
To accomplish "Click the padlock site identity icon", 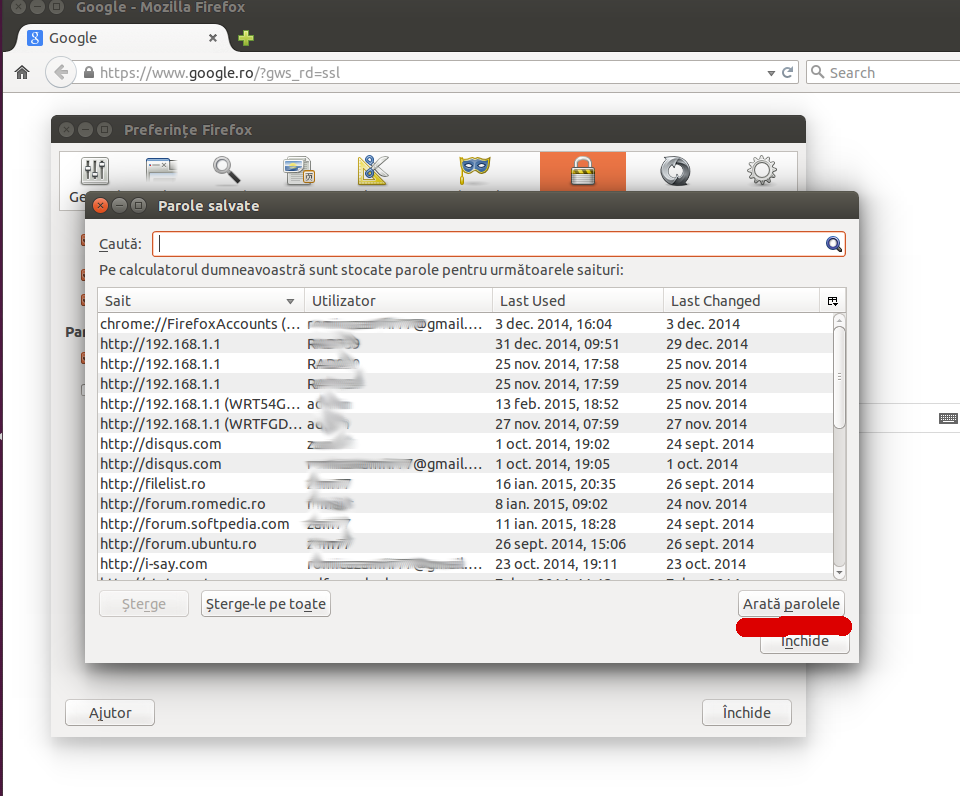I will 89,73.
